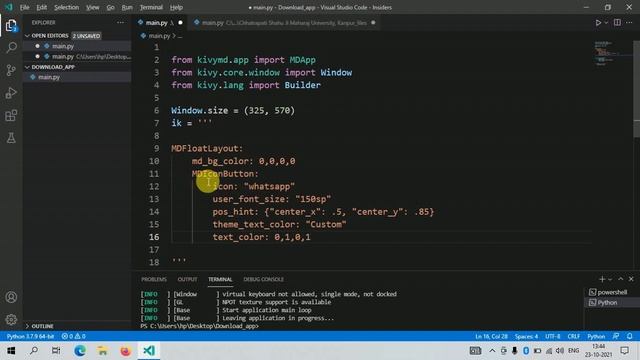Open the Go menu

pos(110,7)
